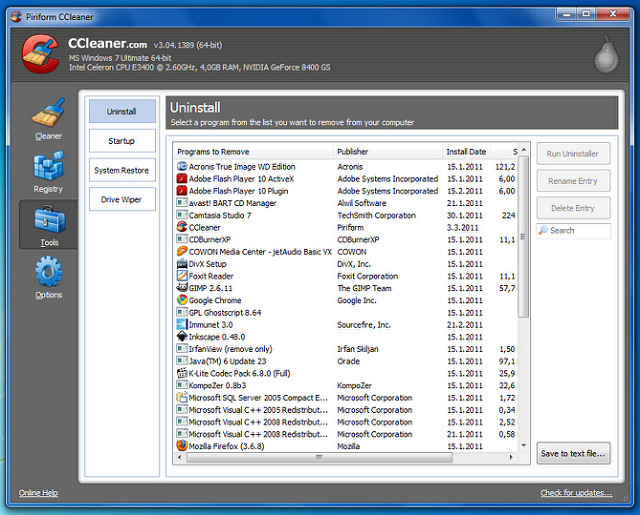This screenshot has height=515, width=640.
Task: Sort by the Install Date column header
Action: tap(467, 152)
